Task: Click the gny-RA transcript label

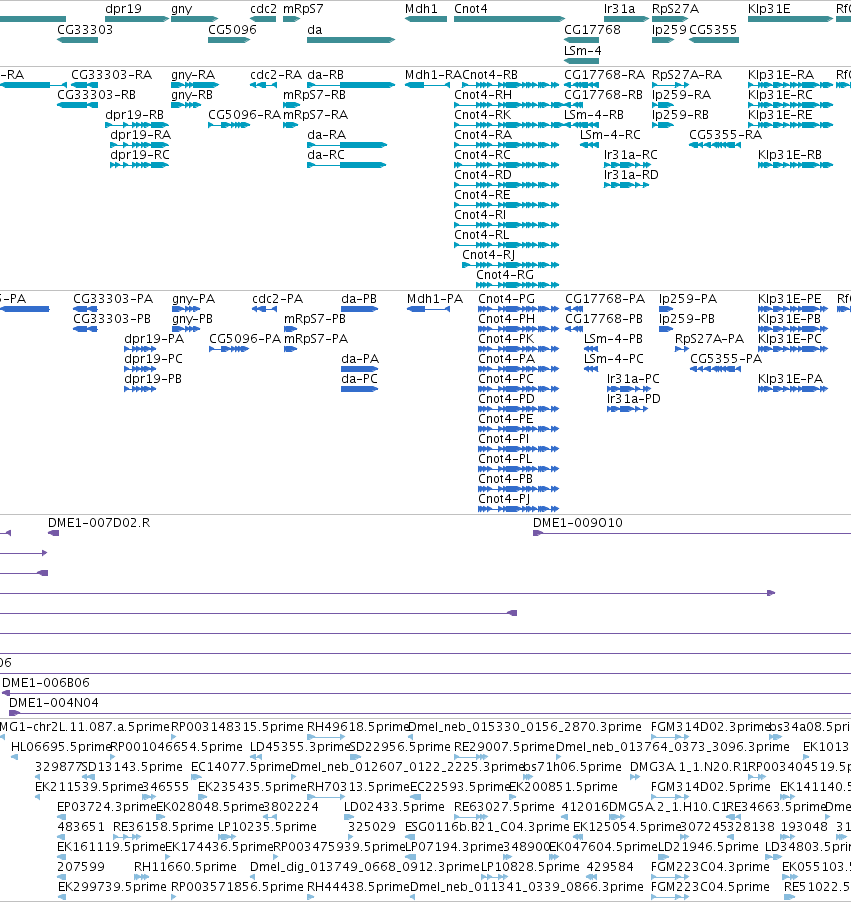Action: click(193, 75)
